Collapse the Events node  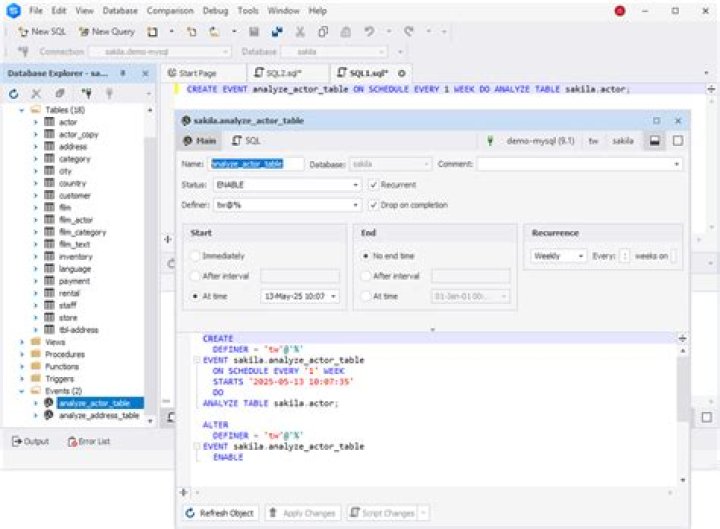point(22,391)
